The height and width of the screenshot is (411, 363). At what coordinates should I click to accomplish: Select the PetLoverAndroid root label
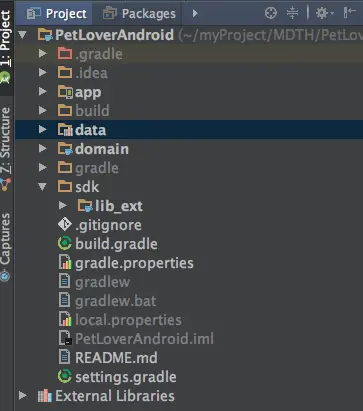tap(114, 35)
